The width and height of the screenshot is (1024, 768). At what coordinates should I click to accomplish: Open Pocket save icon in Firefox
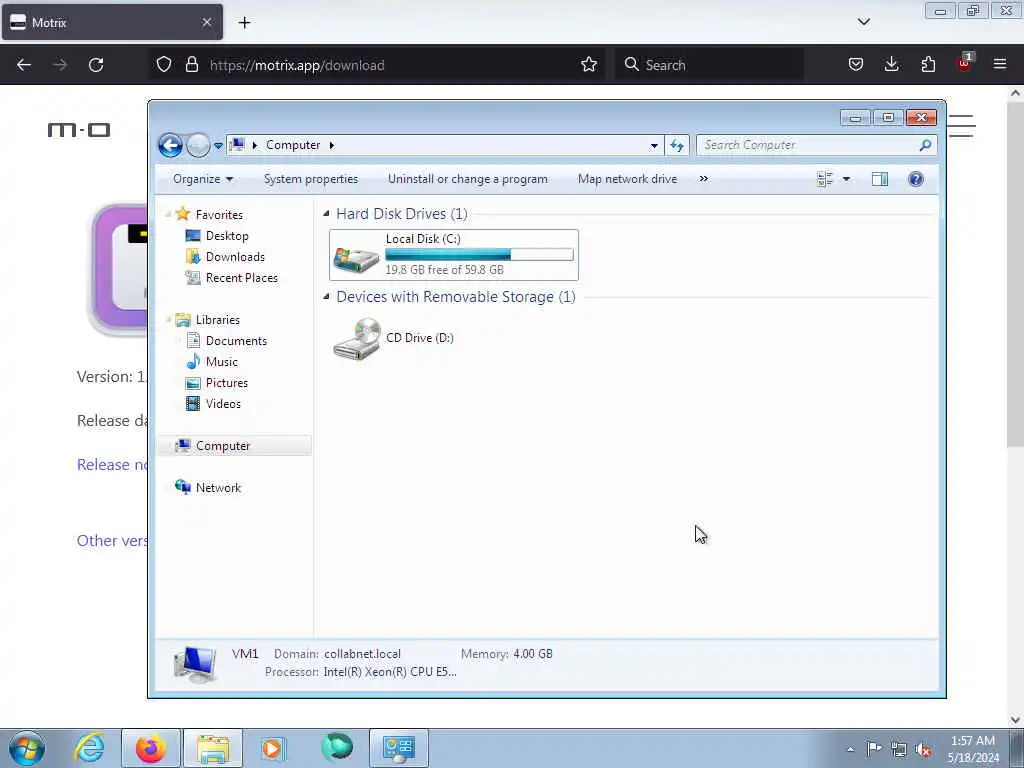pyautogui.click(x=856, y=65)
